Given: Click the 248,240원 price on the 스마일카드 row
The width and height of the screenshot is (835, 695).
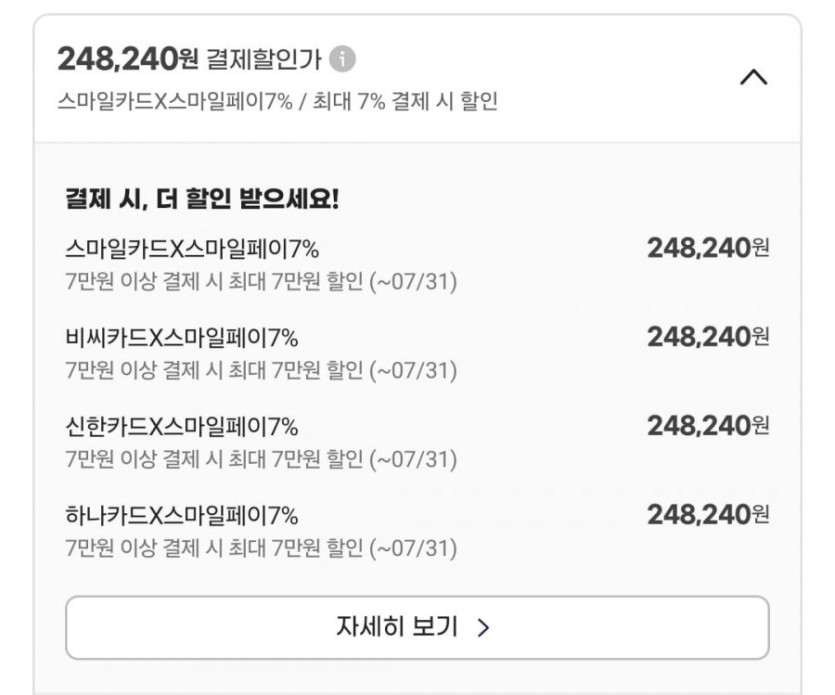Looking at the screenshot, I should [708, 248].
